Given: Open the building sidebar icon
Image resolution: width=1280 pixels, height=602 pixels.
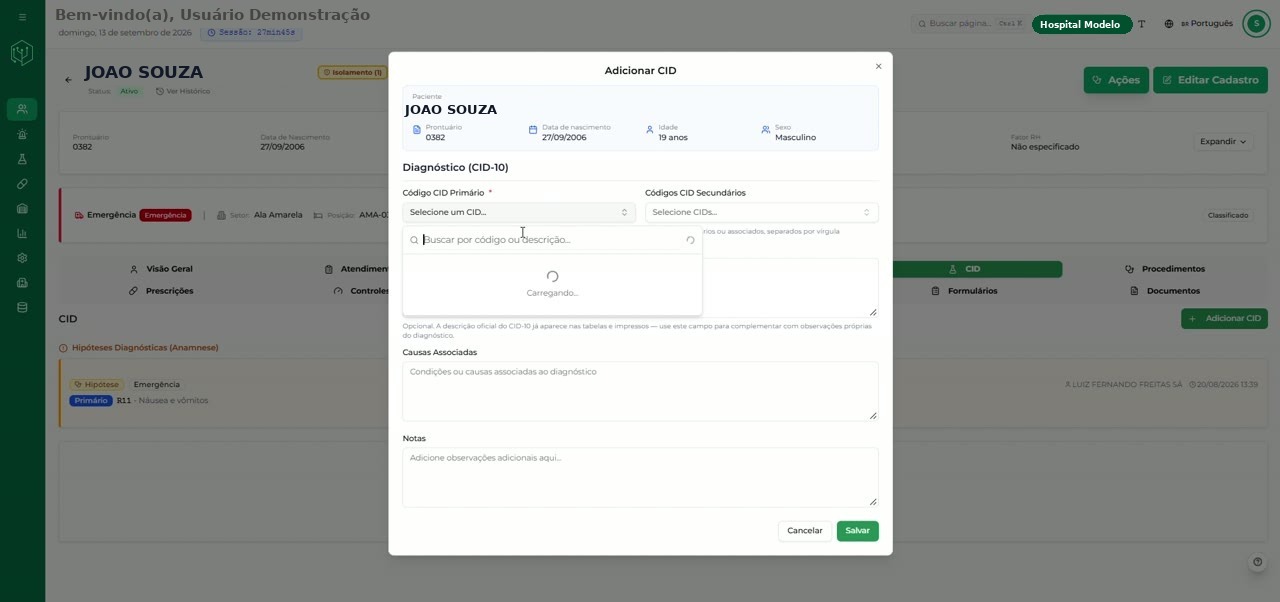Looking at the screenshot, I should click(22, 208).
